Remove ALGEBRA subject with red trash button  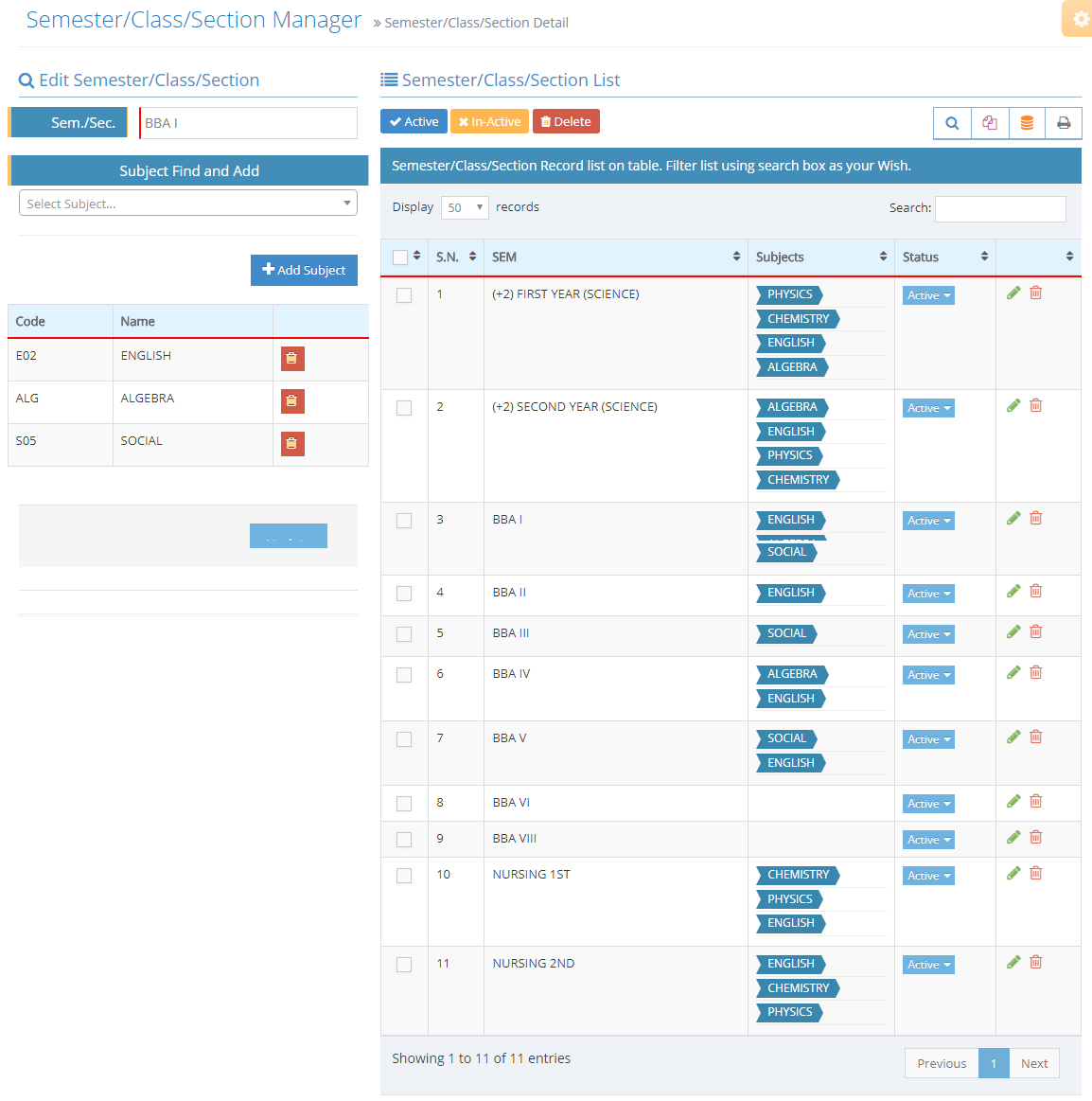click(292, 401)
